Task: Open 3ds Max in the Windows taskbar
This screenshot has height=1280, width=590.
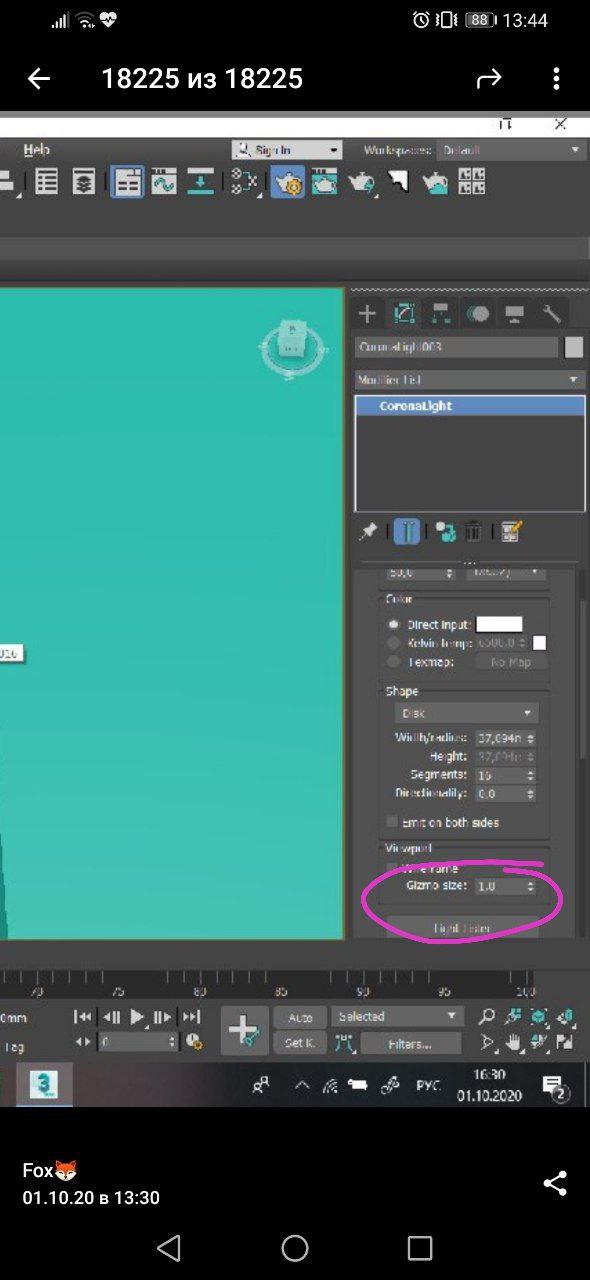Action: point(44,1084)
